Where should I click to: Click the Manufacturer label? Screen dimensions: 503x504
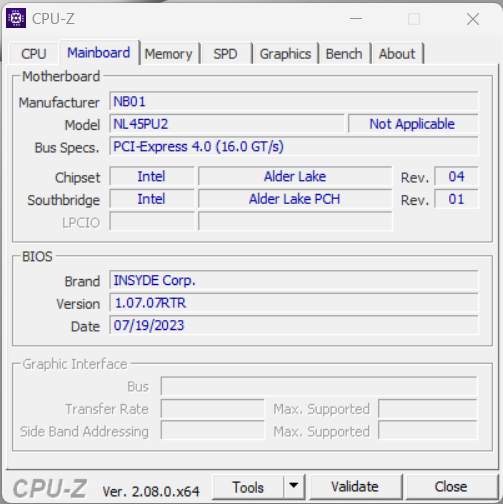pos(59,102)
